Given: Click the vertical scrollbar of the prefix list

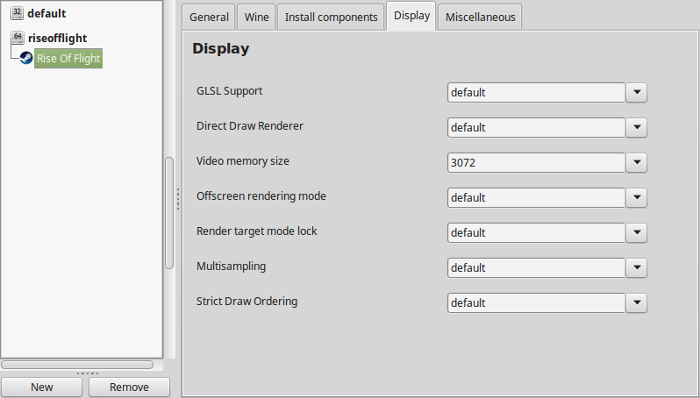Looking at the screenshot, I should tap(169, 213).
